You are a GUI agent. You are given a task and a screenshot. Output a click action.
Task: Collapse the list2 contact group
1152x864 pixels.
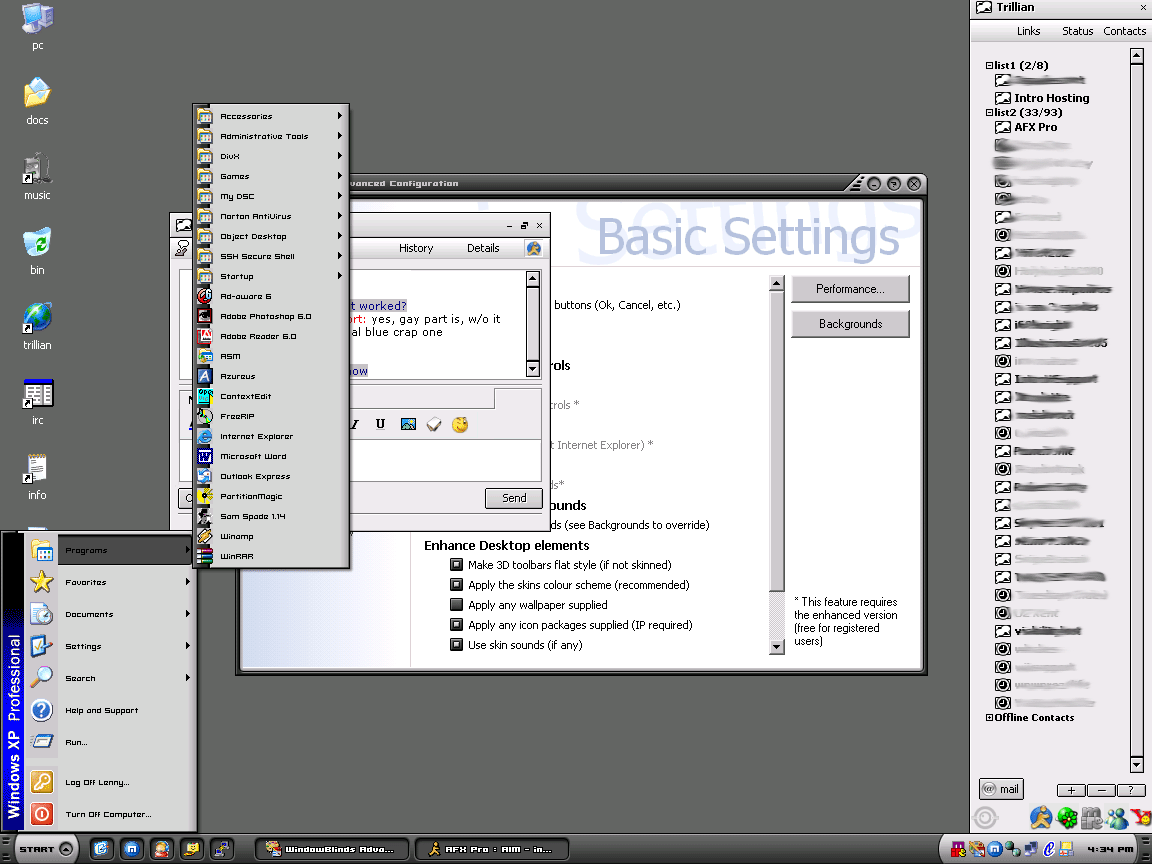(990, 113)
